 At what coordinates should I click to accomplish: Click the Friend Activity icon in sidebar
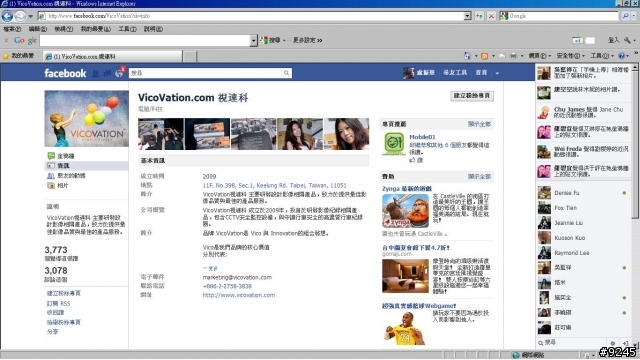click(51, 176)
